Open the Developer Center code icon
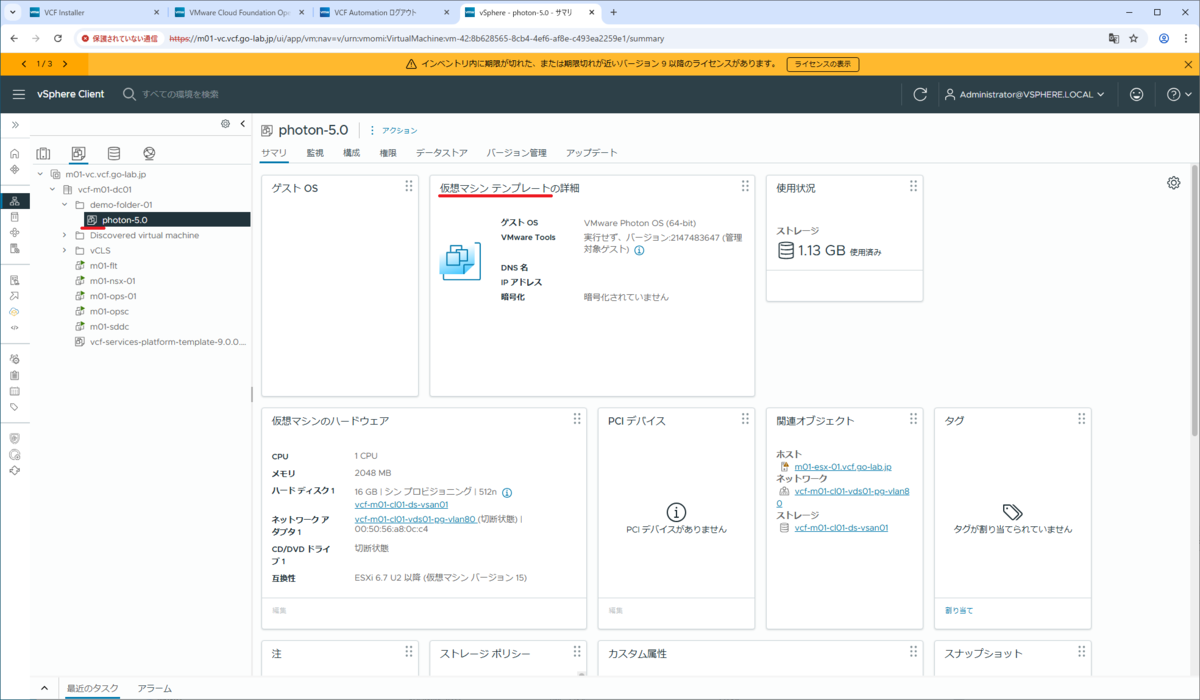This screenshot has width=1200, height=700. [14, 327]
